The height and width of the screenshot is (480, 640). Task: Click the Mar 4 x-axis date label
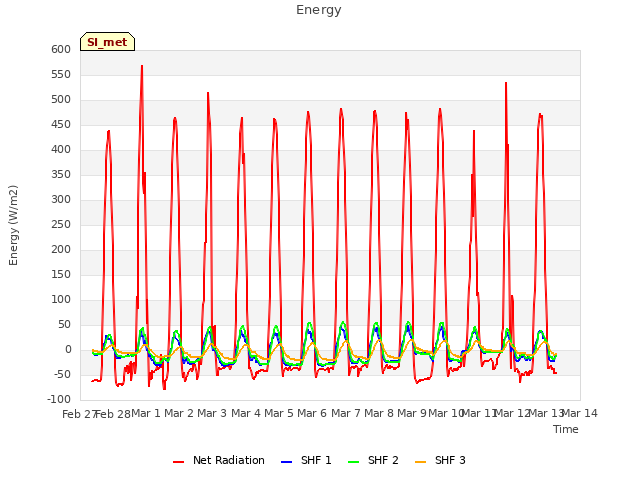click(x=246, y=413)
